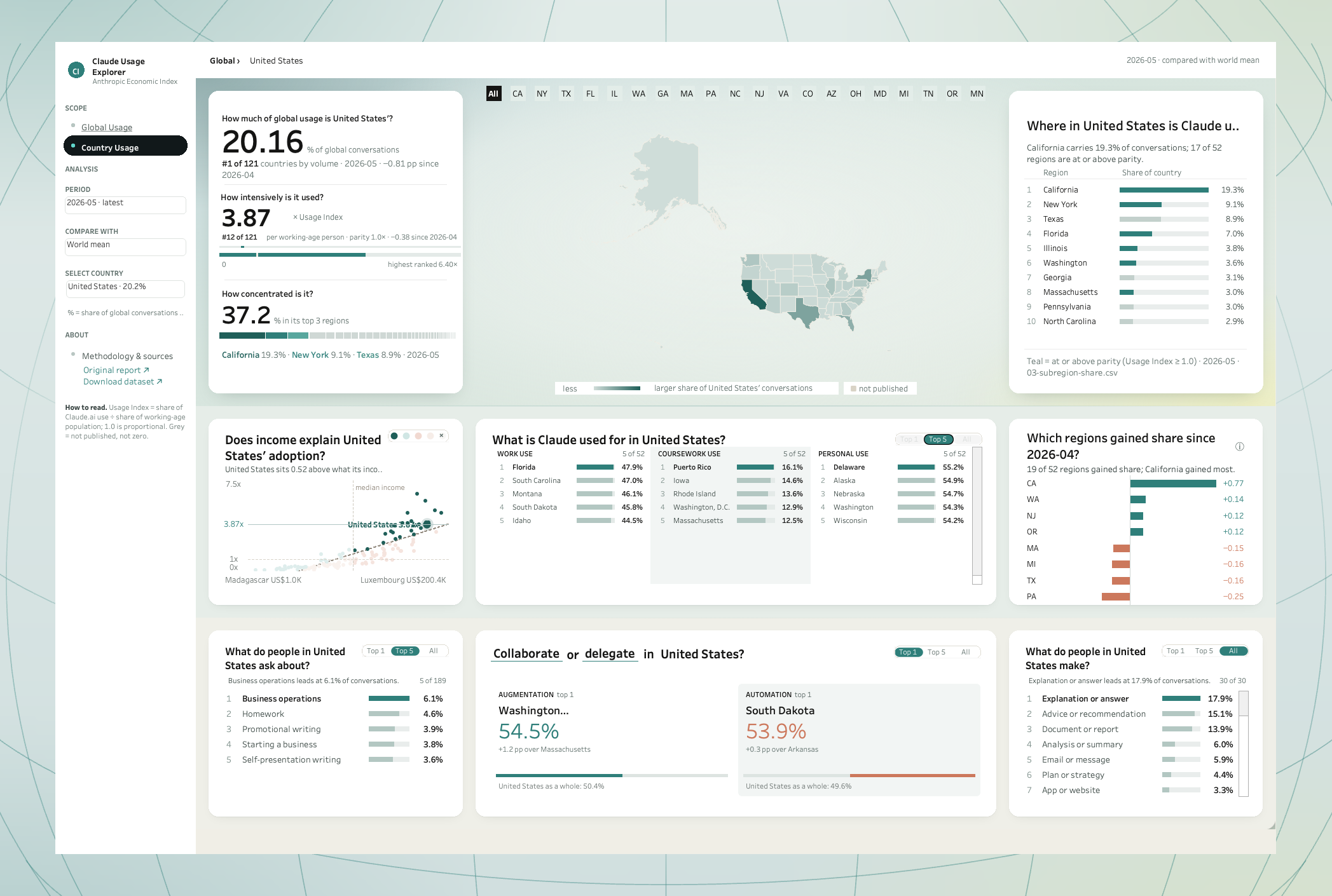The image size is (1332, 896).
Task: Select the CA state filter chip
Action: click(x=518, y=93)
